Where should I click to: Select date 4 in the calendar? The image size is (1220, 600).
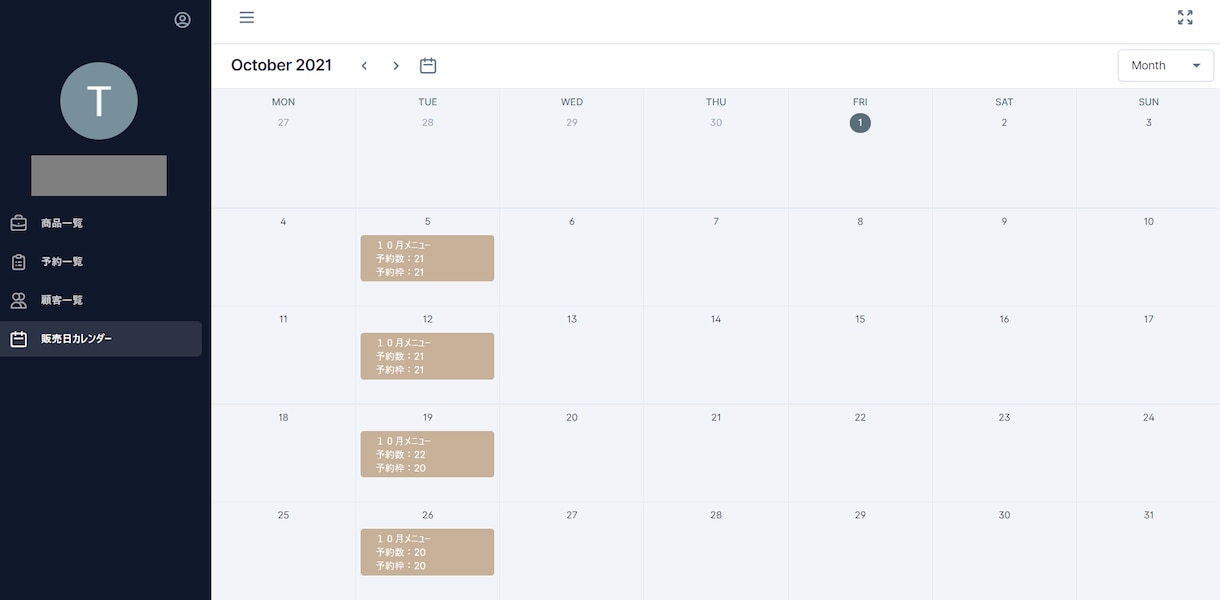coord(283,222)
